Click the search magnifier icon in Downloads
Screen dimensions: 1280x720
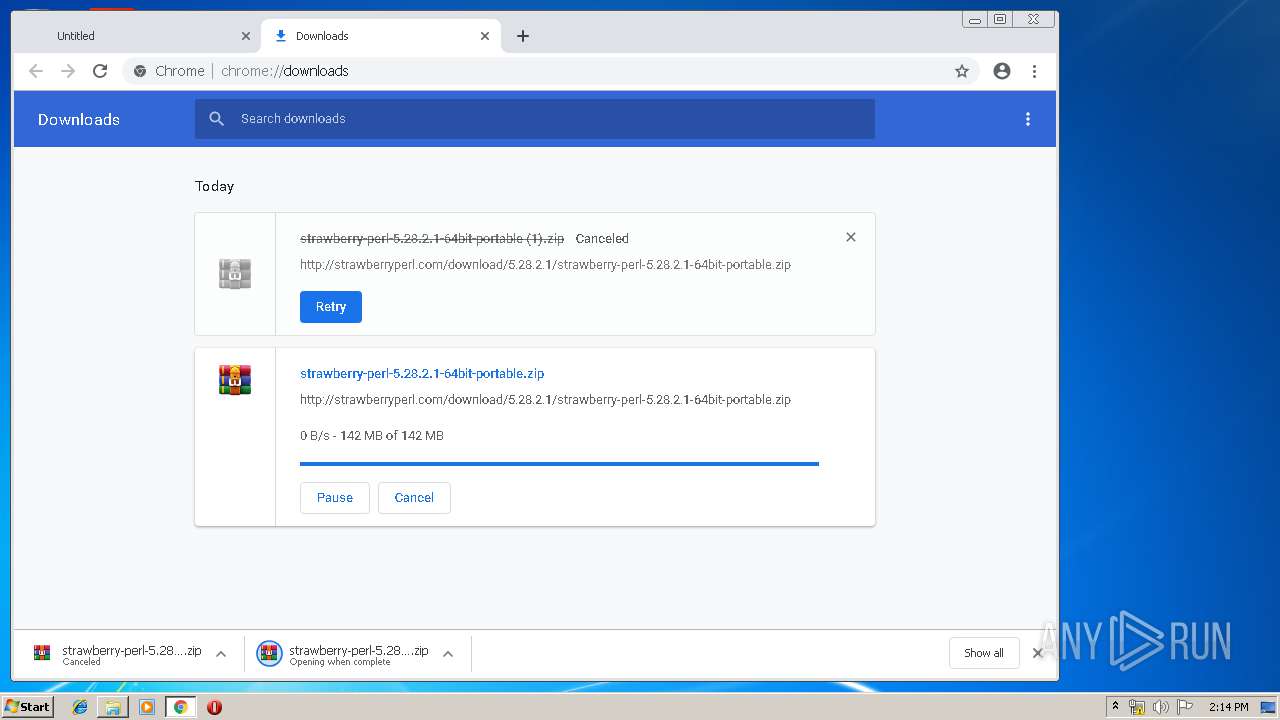click(217, 119)
